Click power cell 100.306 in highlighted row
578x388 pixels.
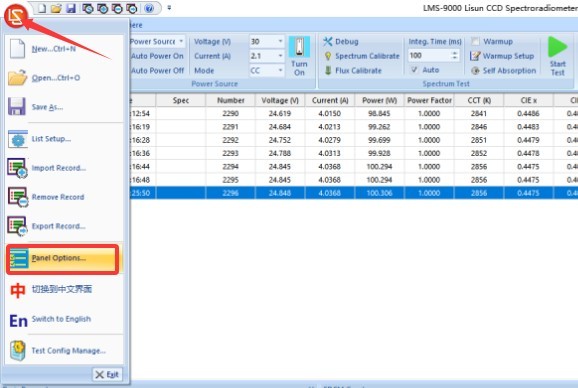[379, 193]
